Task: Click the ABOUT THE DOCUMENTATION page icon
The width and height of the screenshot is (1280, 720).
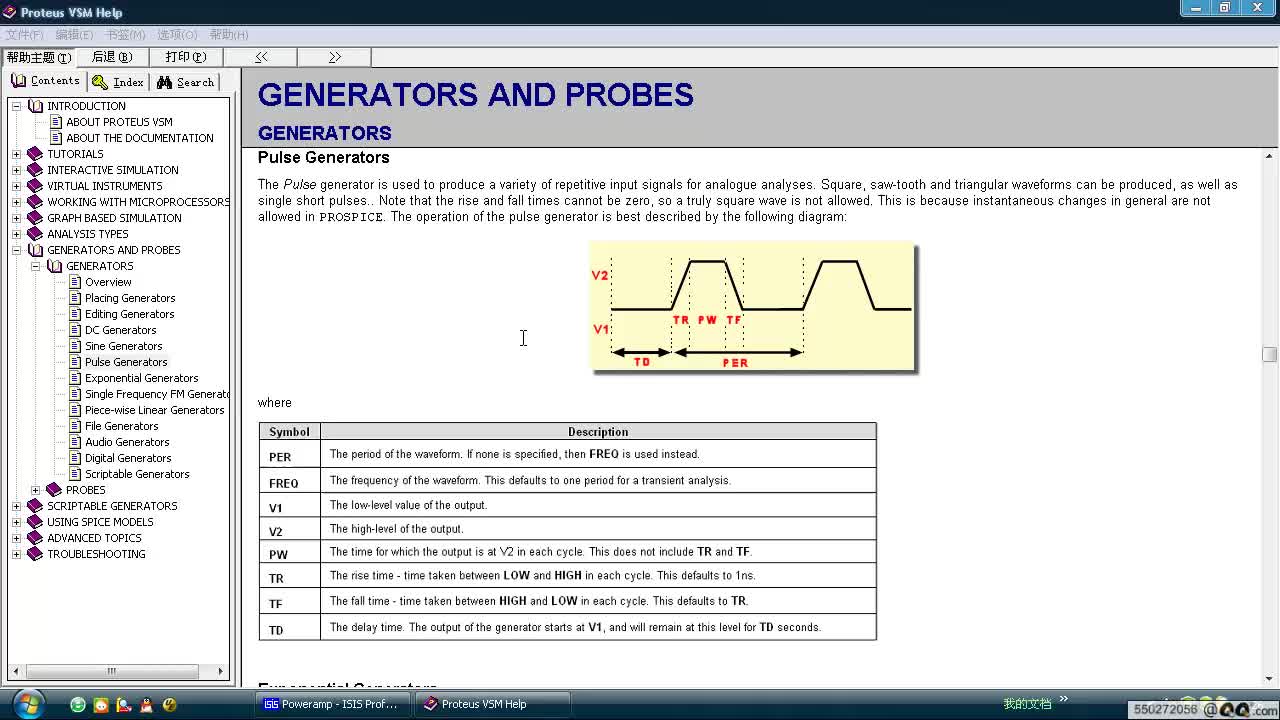Action: (56, 138)
